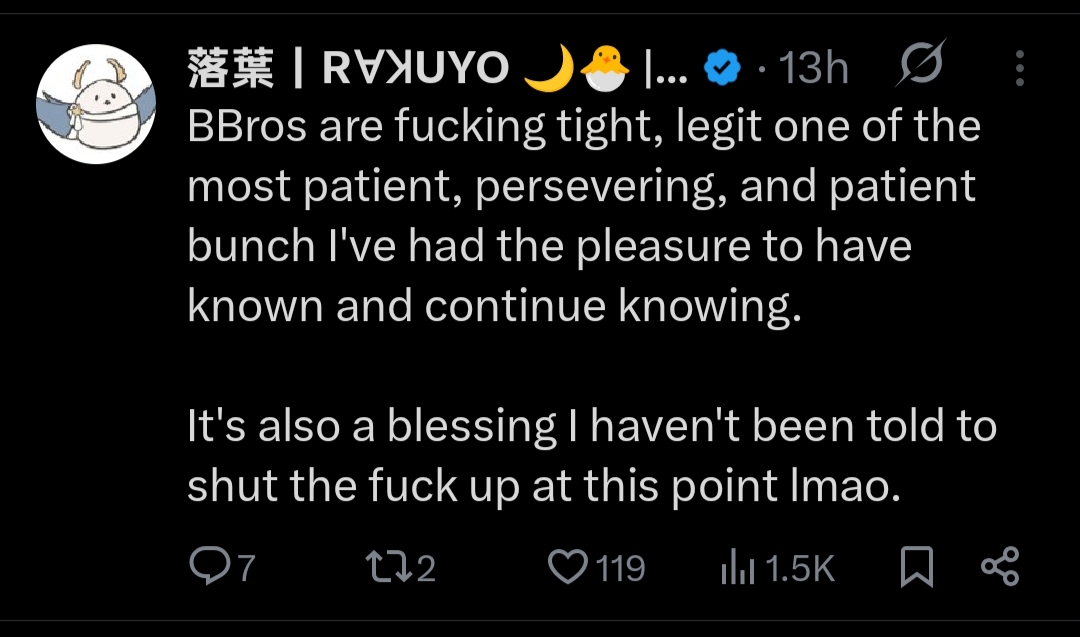The image size is (1080, 637).
Task: Click the hatching chick emoji in name
Action: pos(604,67)
